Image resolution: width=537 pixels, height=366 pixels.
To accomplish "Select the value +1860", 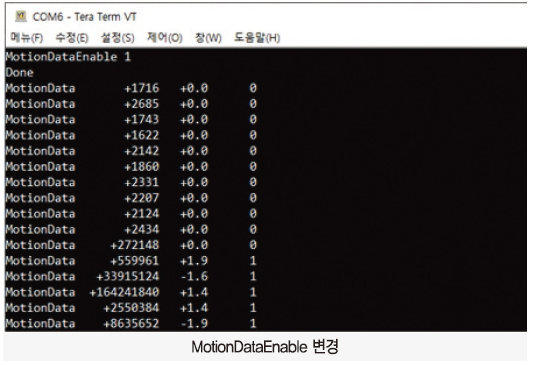I will 141,167.
